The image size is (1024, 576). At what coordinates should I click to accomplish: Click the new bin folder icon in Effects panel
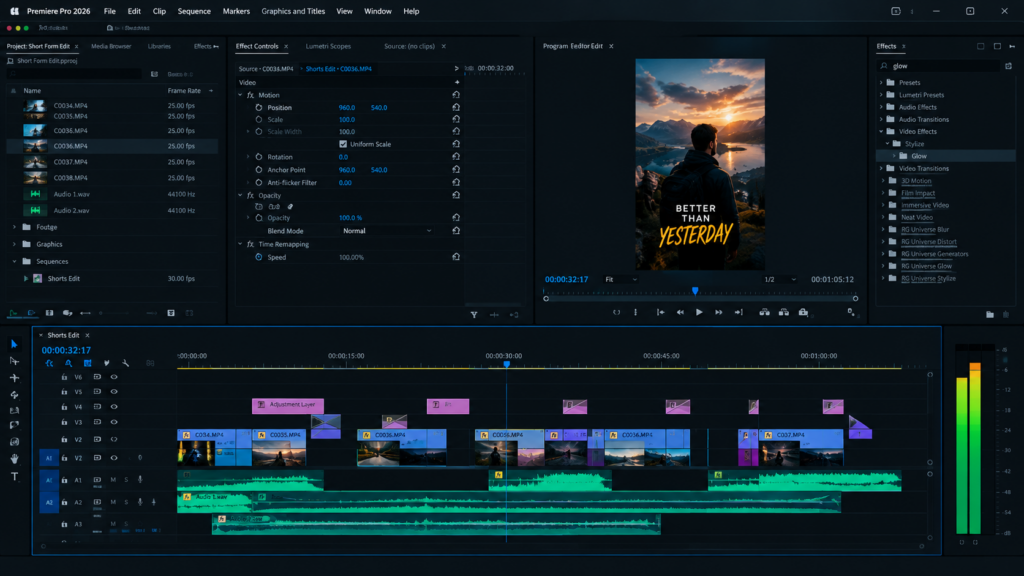pos(990,315)
